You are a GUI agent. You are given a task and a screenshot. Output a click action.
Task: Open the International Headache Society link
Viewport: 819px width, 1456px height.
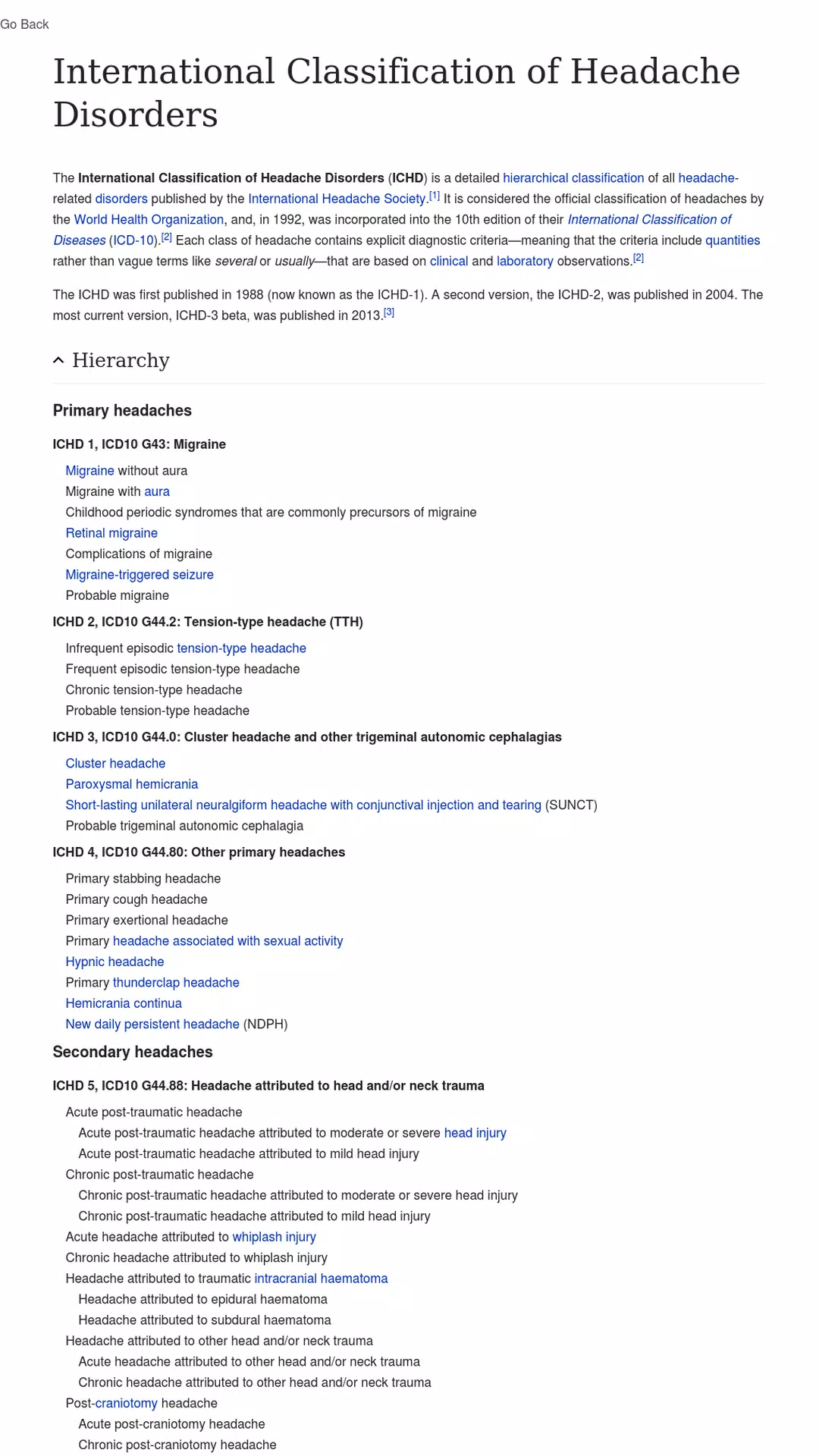coord(337,199)
